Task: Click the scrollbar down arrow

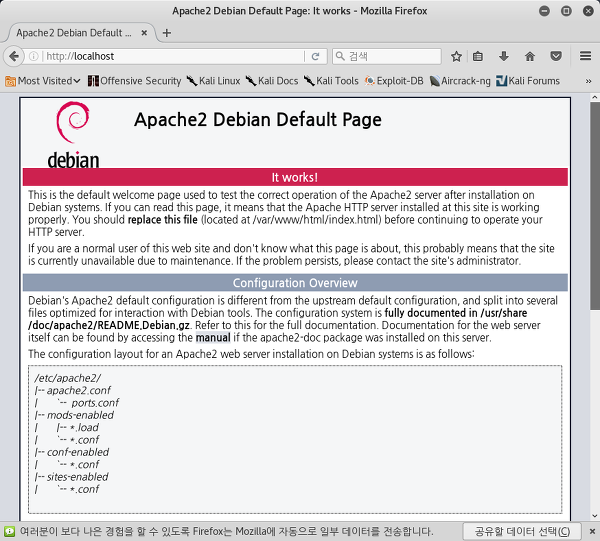Action: point(595,516)
